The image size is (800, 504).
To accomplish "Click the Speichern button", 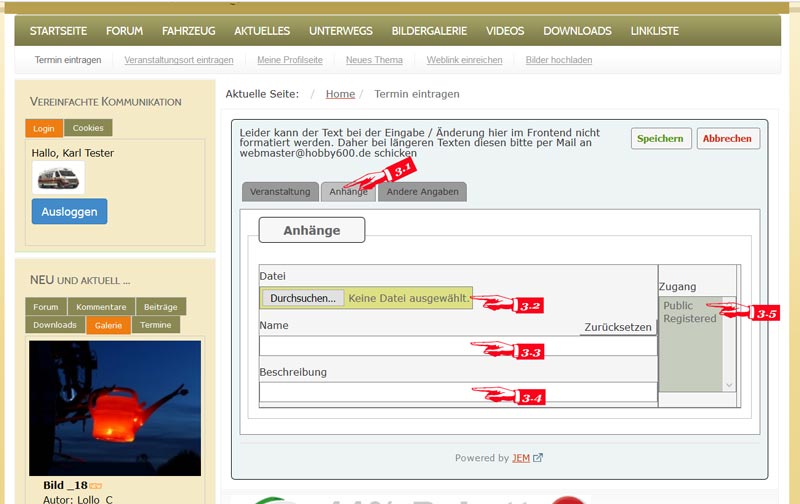I will 660,139.
